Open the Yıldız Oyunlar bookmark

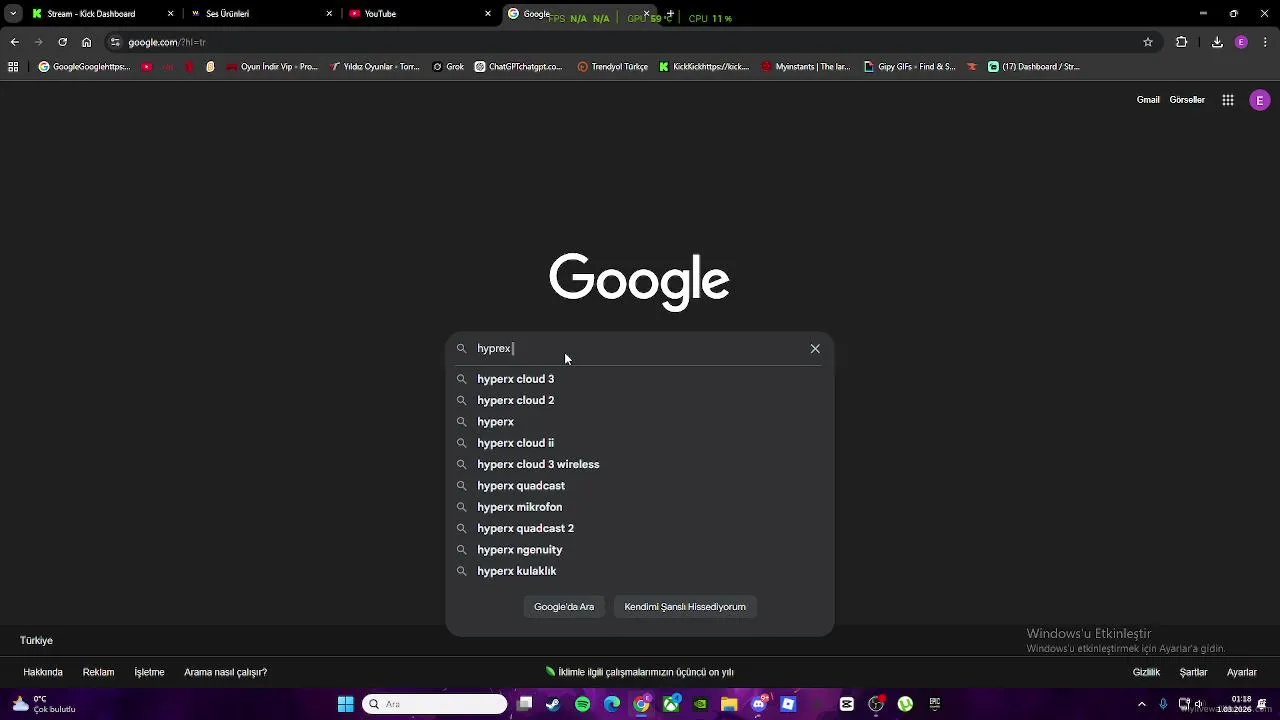[374, 67]
